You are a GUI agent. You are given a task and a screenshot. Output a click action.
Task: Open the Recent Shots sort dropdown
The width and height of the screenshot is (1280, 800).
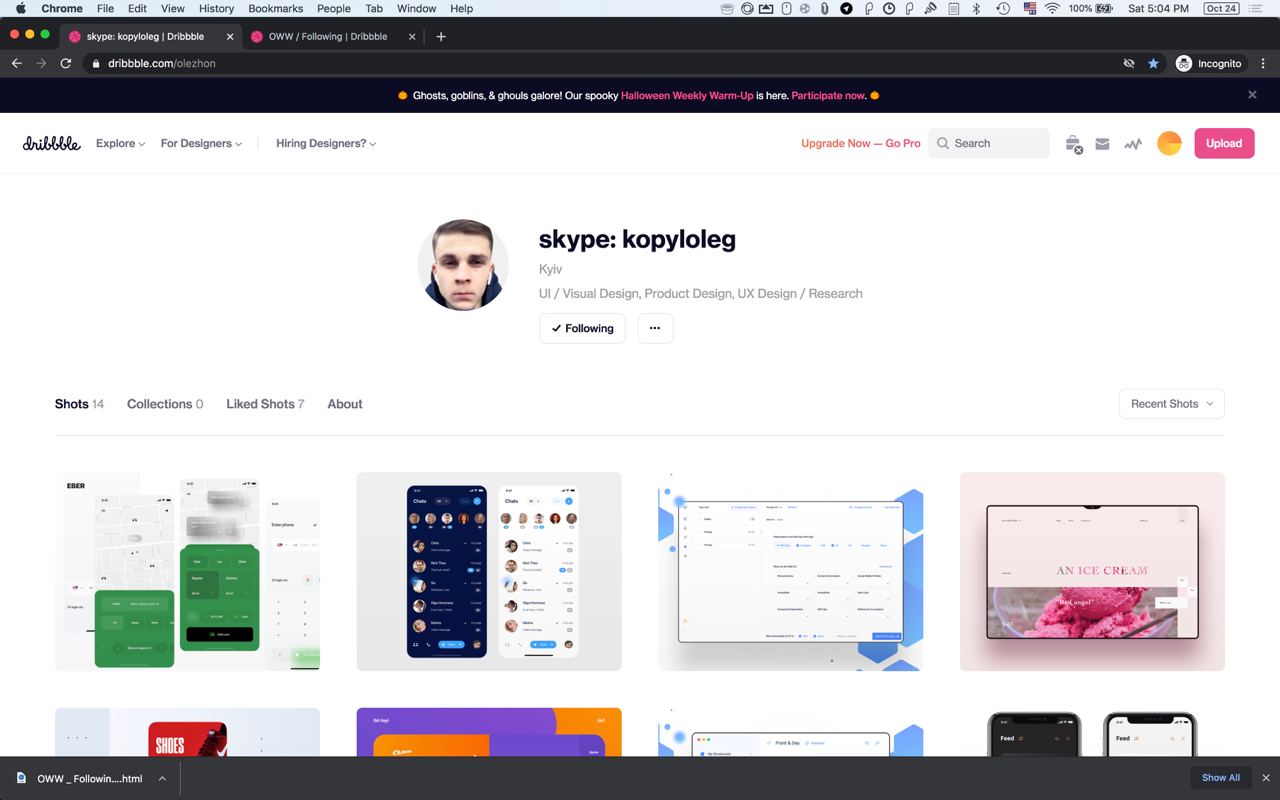(1171, 404)
